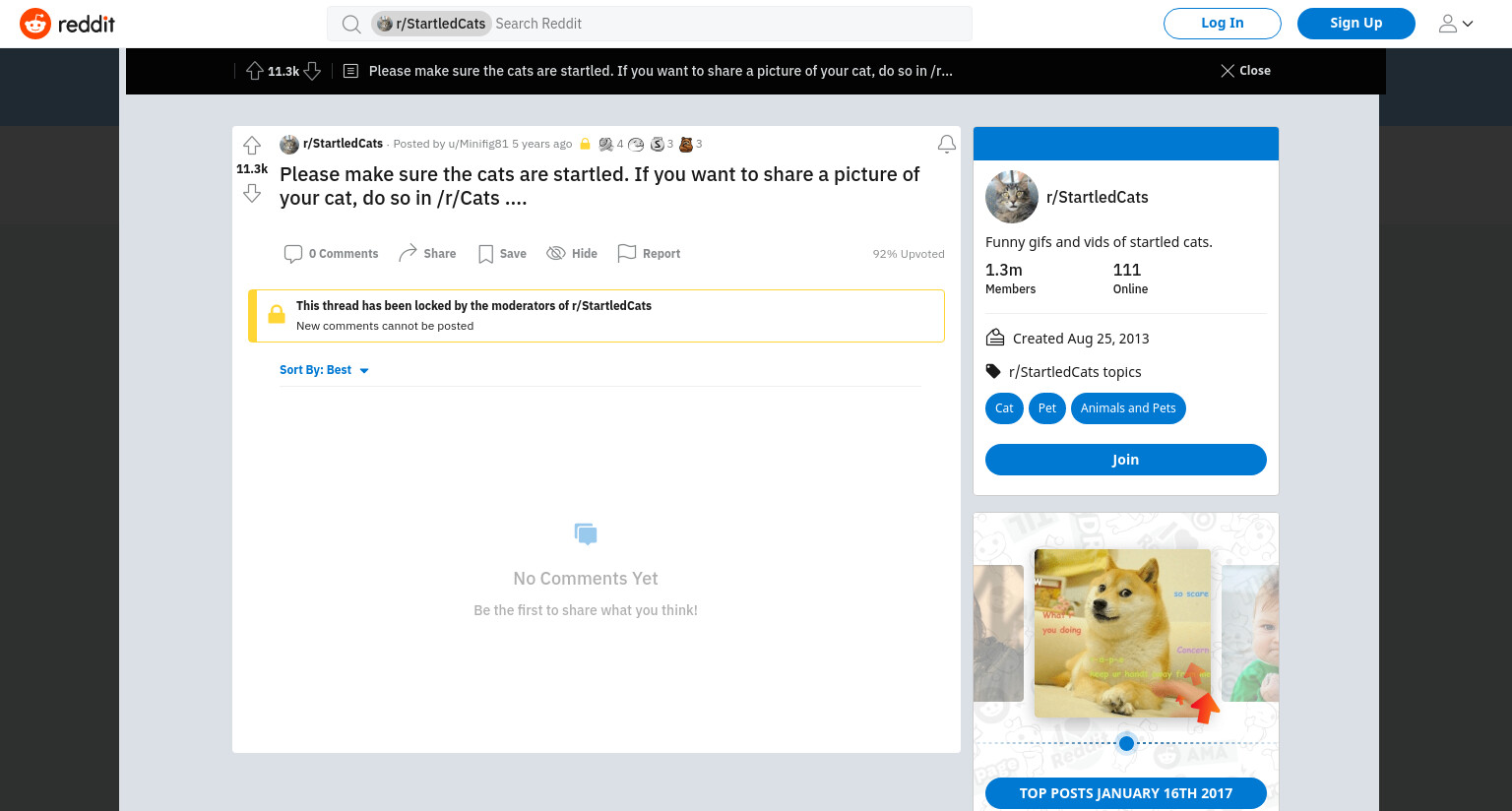Image resolution: width=1512 pixels, height=811 pixels.
Task: Click the bell notification icon on post
Action: [947, 145]
